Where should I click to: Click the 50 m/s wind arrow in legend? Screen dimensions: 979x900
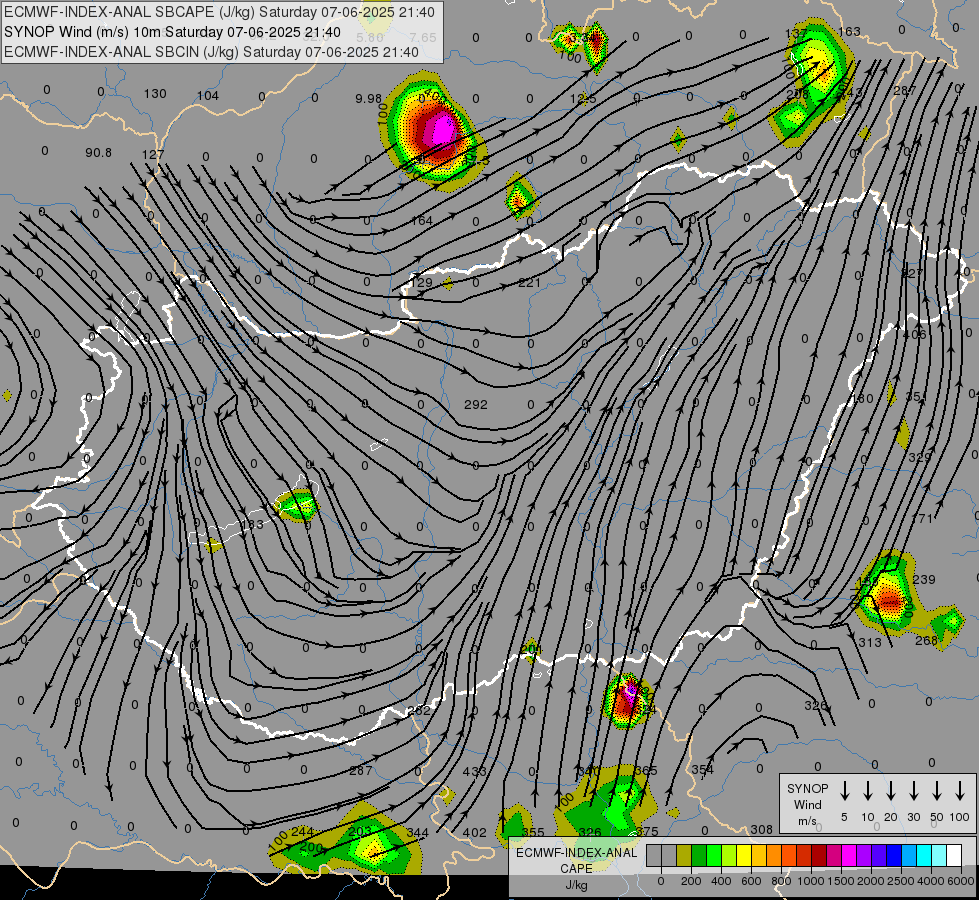[937, 791]
